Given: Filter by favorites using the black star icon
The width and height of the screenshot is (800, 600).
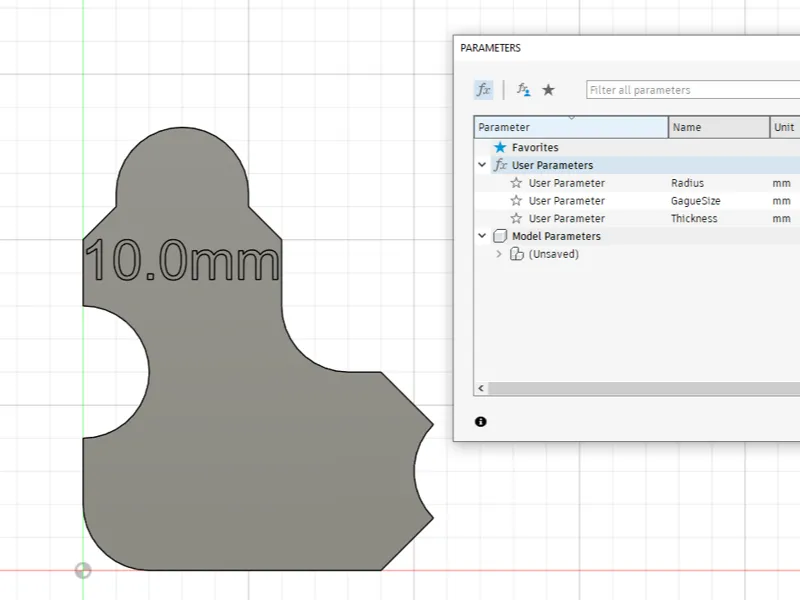Looking at the screenshot, I should click(x=548, y=90).
